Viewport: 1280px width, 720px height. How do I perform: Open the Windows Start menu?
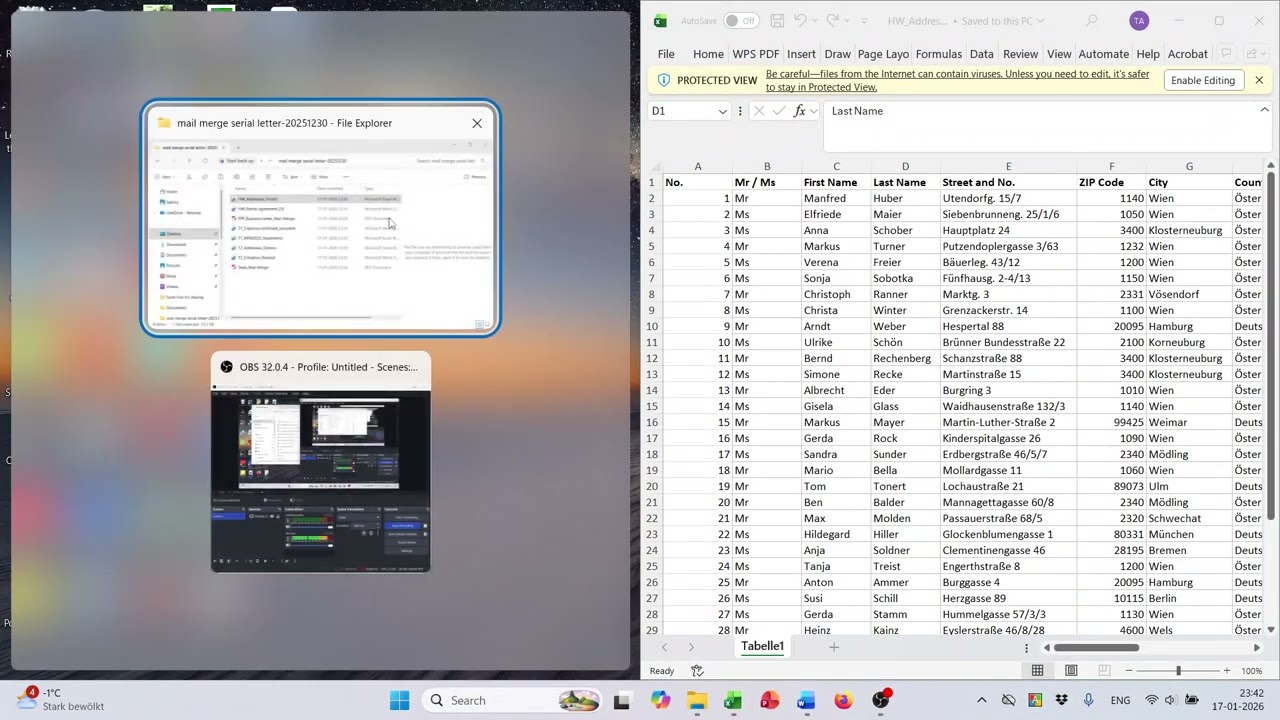click(x=399, y=700)
